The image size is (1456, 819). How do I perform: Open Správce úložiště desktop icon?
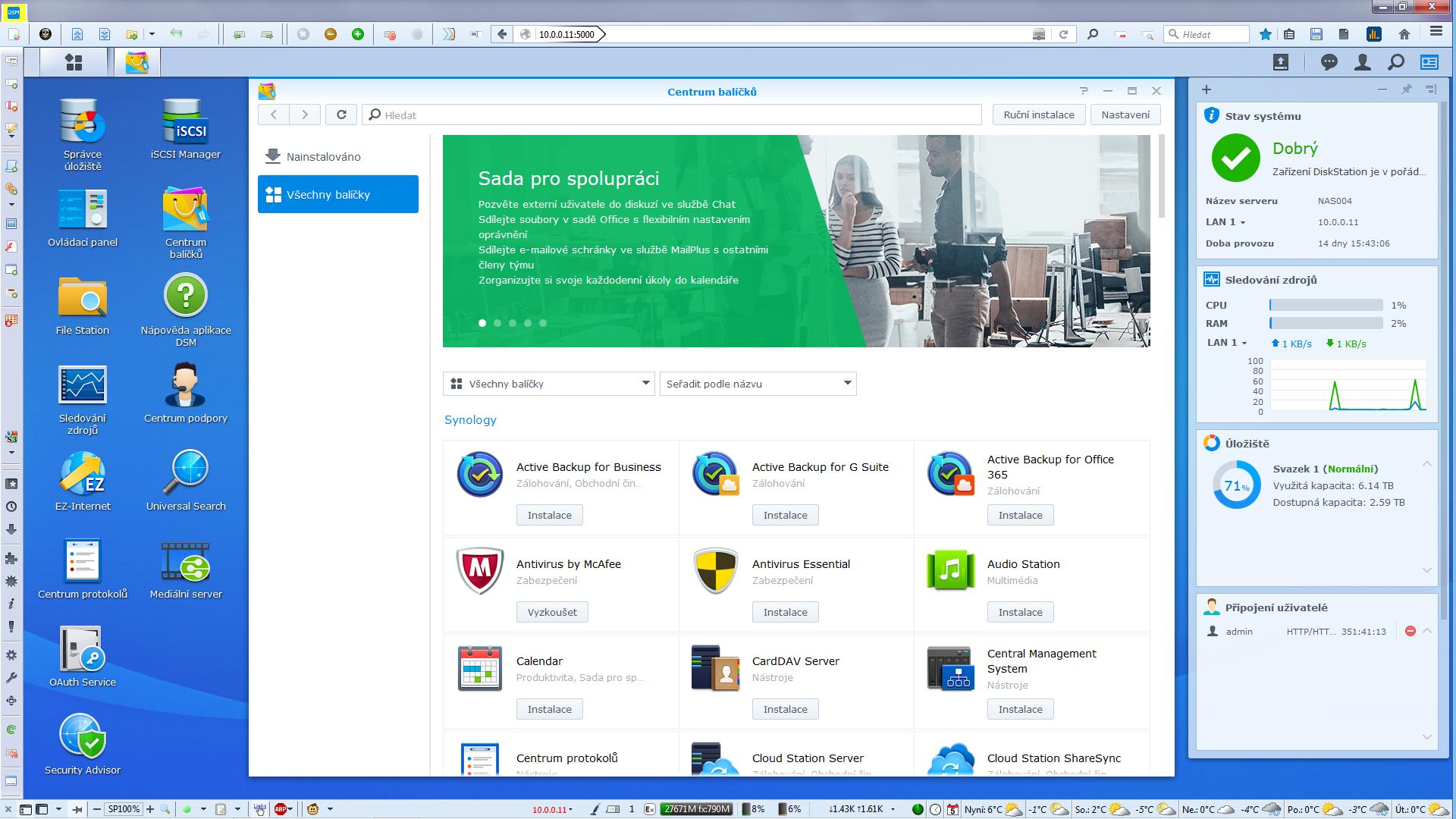click(x=83, y=122)
